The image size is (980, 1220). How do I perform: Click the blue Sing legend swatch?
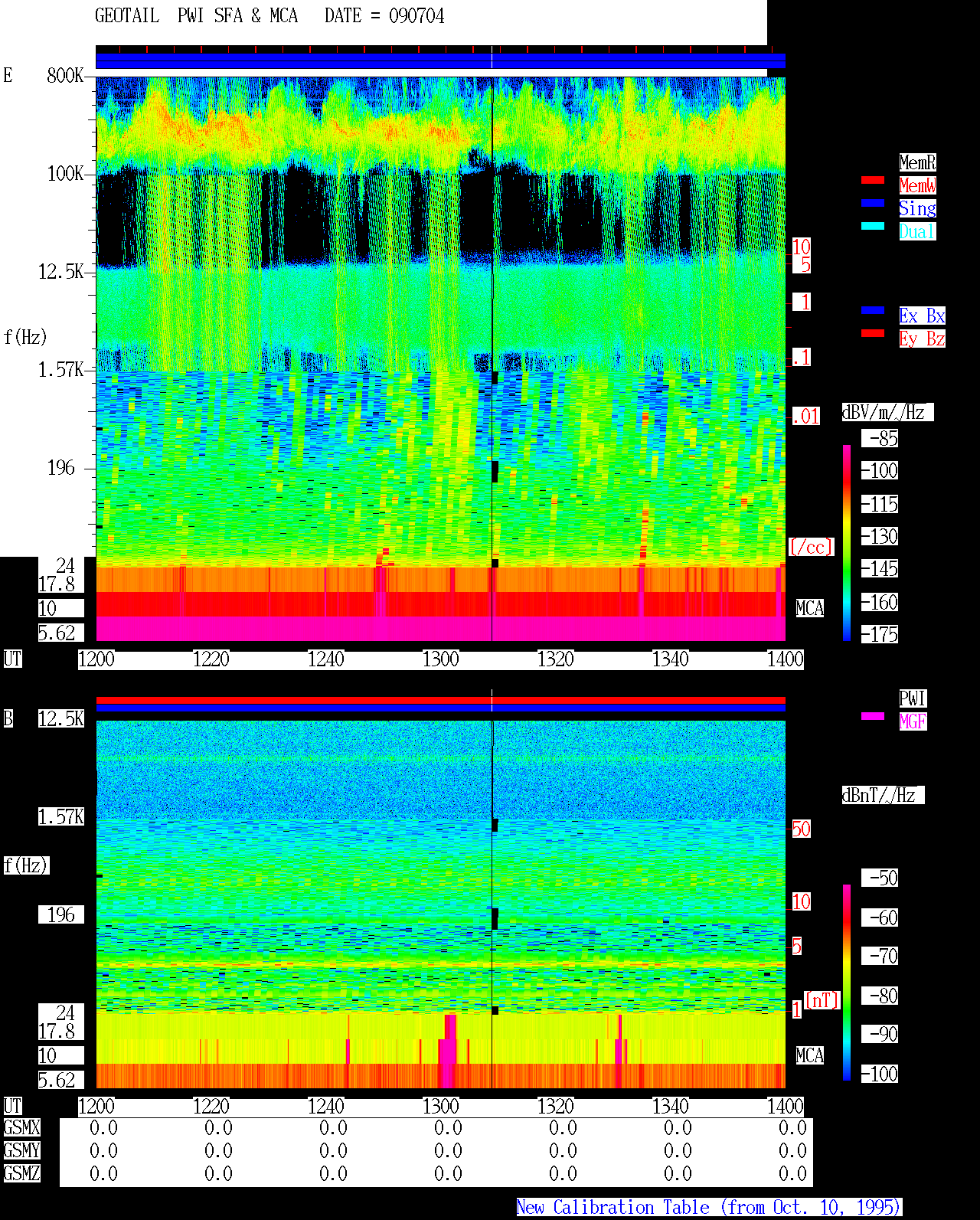pos(873,203)
